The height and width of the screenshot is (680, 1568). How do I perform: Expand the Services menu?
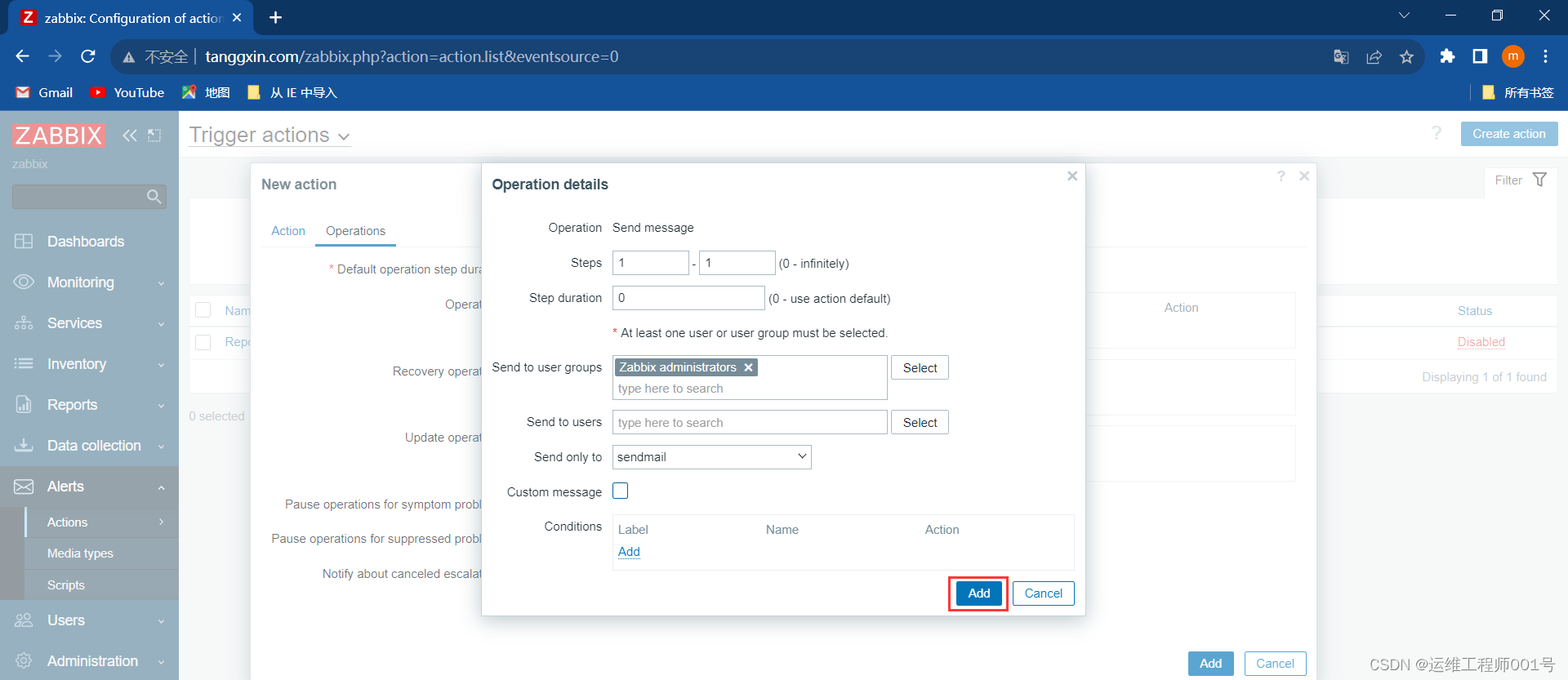pos(161,324)
